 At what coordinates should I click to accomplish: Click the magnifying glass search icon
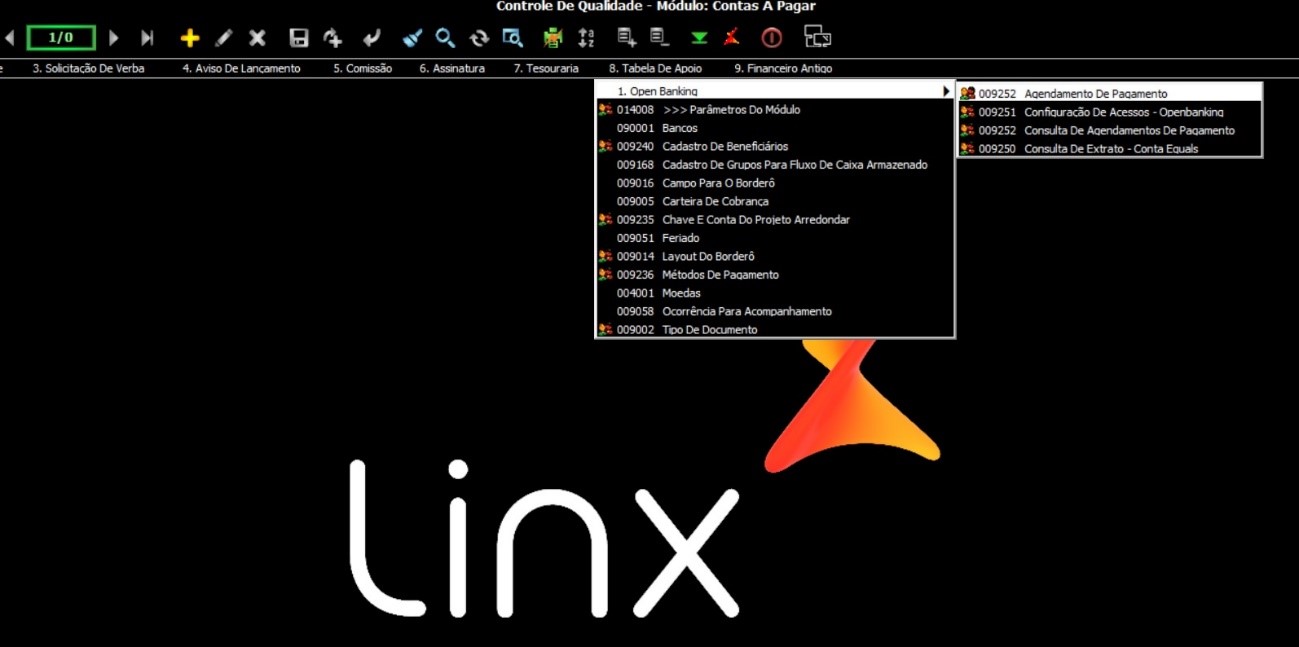click(445, 38)
